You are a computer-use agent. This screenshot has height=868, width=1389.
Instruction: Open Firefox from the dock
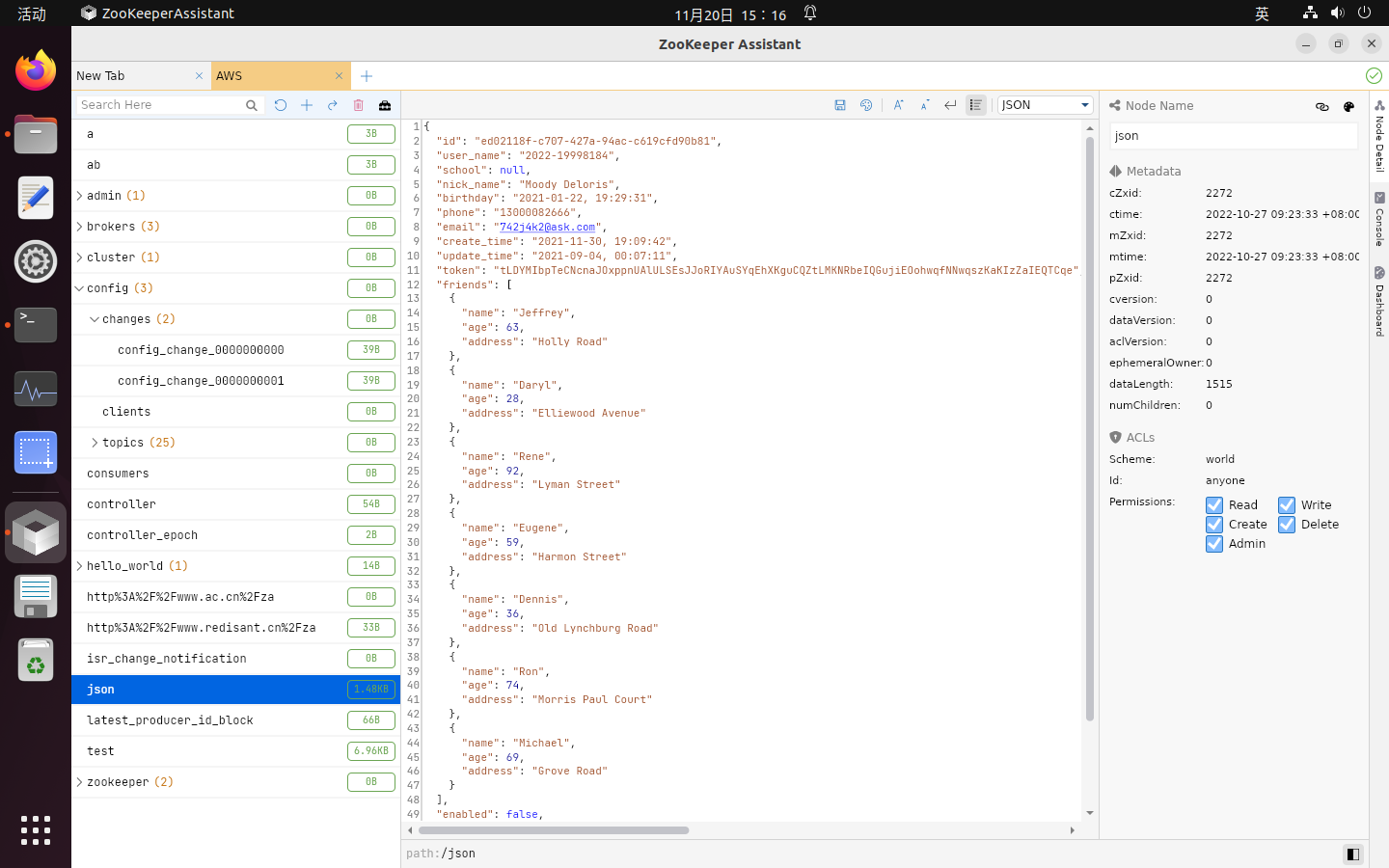coord(36,70)
